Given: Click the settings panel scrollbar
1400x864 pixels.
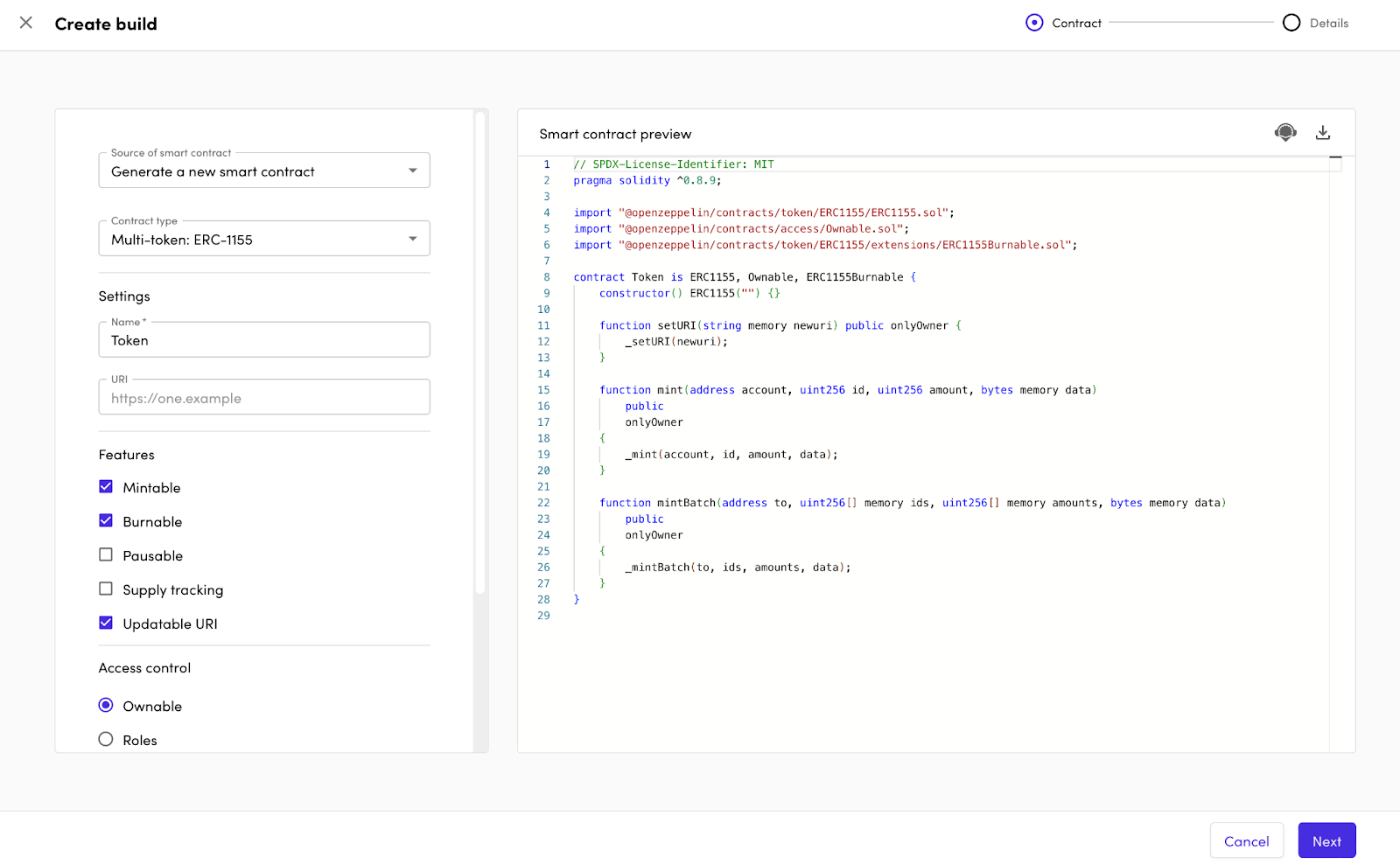Looking at the screenshot, I should [x=481, y=350].
